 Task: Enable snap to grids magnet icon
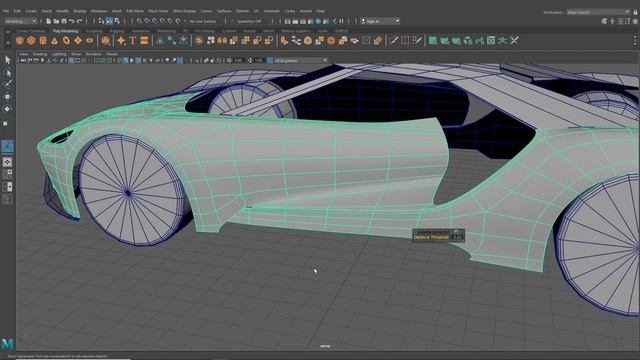pos(140,21)
